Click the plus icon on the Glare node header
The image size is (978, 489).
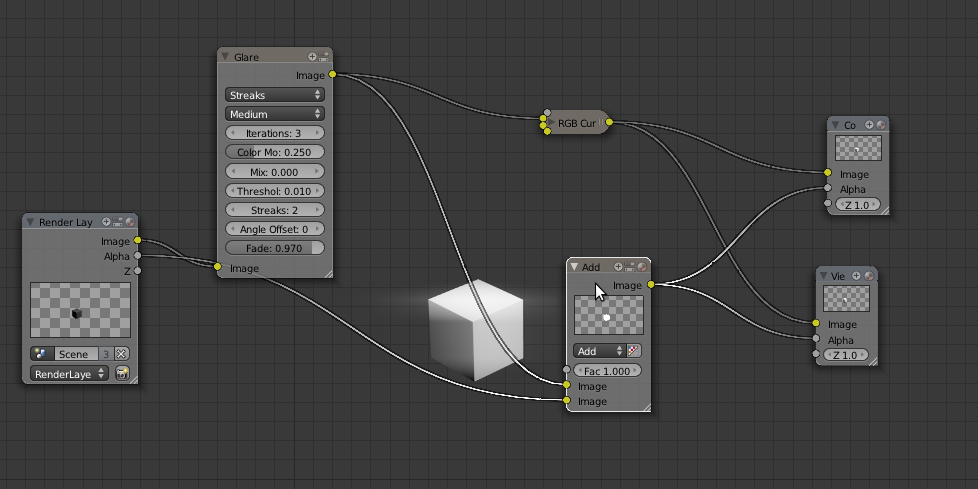[312, 57]
